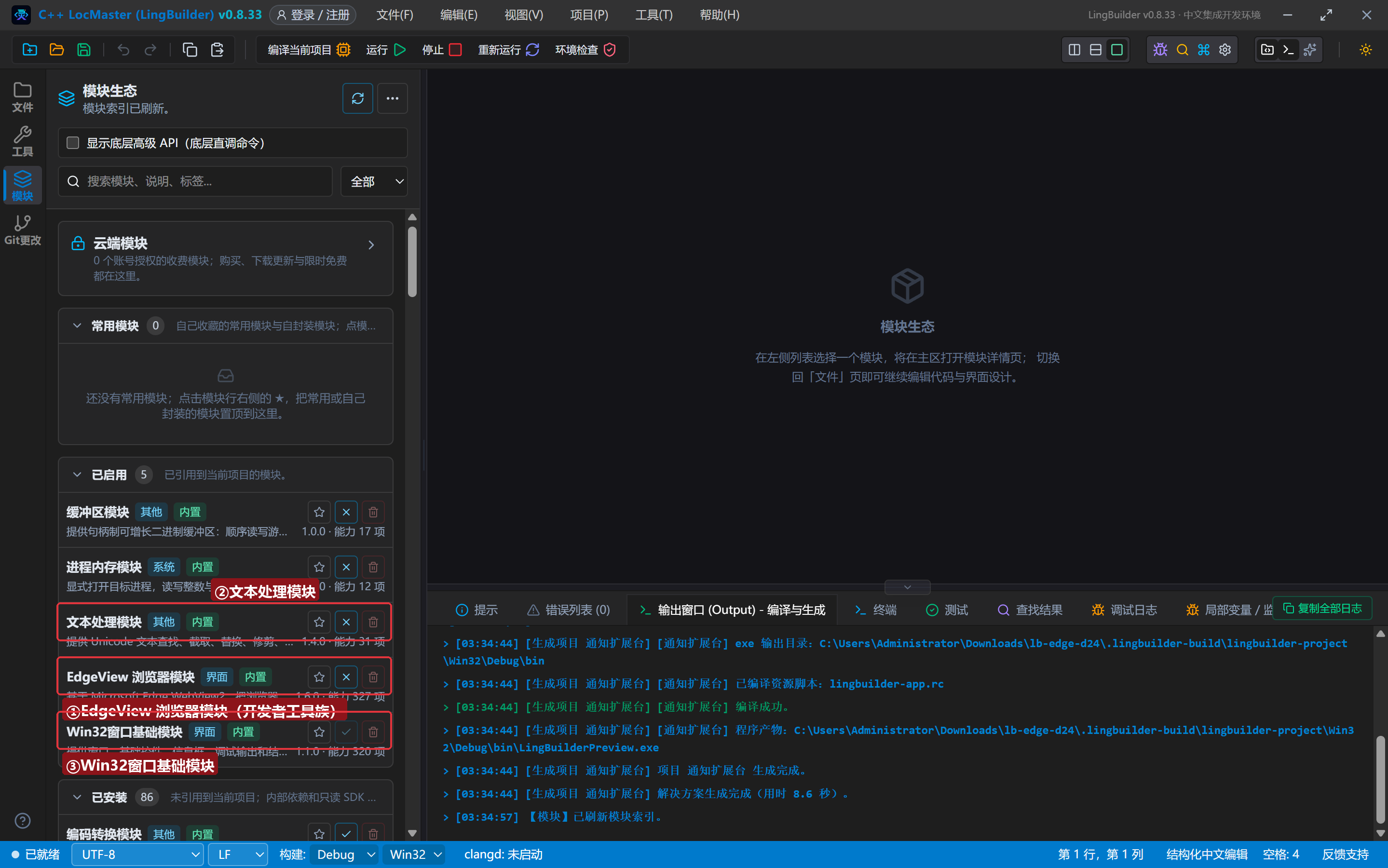The width and height of the screenshot is (1388, 868).
Task: Toggle the light/dark theme sun icon
Action: coord(1366,50)
